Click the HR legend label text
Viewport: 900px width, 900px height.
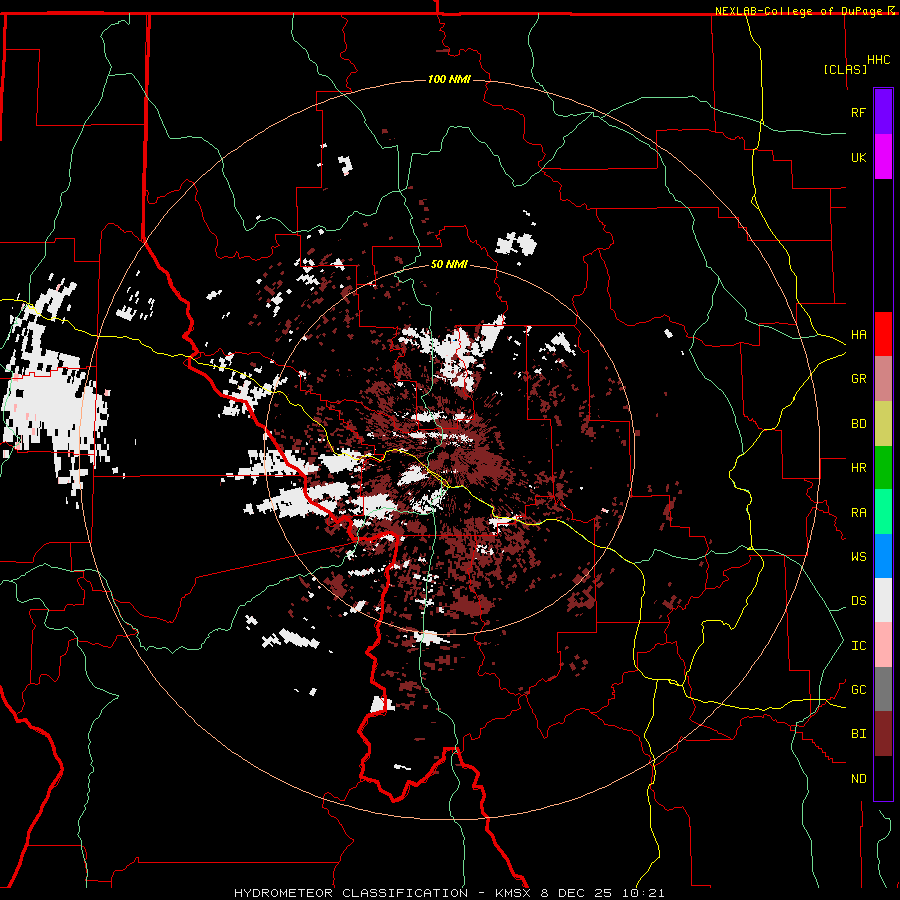(858, 468)
